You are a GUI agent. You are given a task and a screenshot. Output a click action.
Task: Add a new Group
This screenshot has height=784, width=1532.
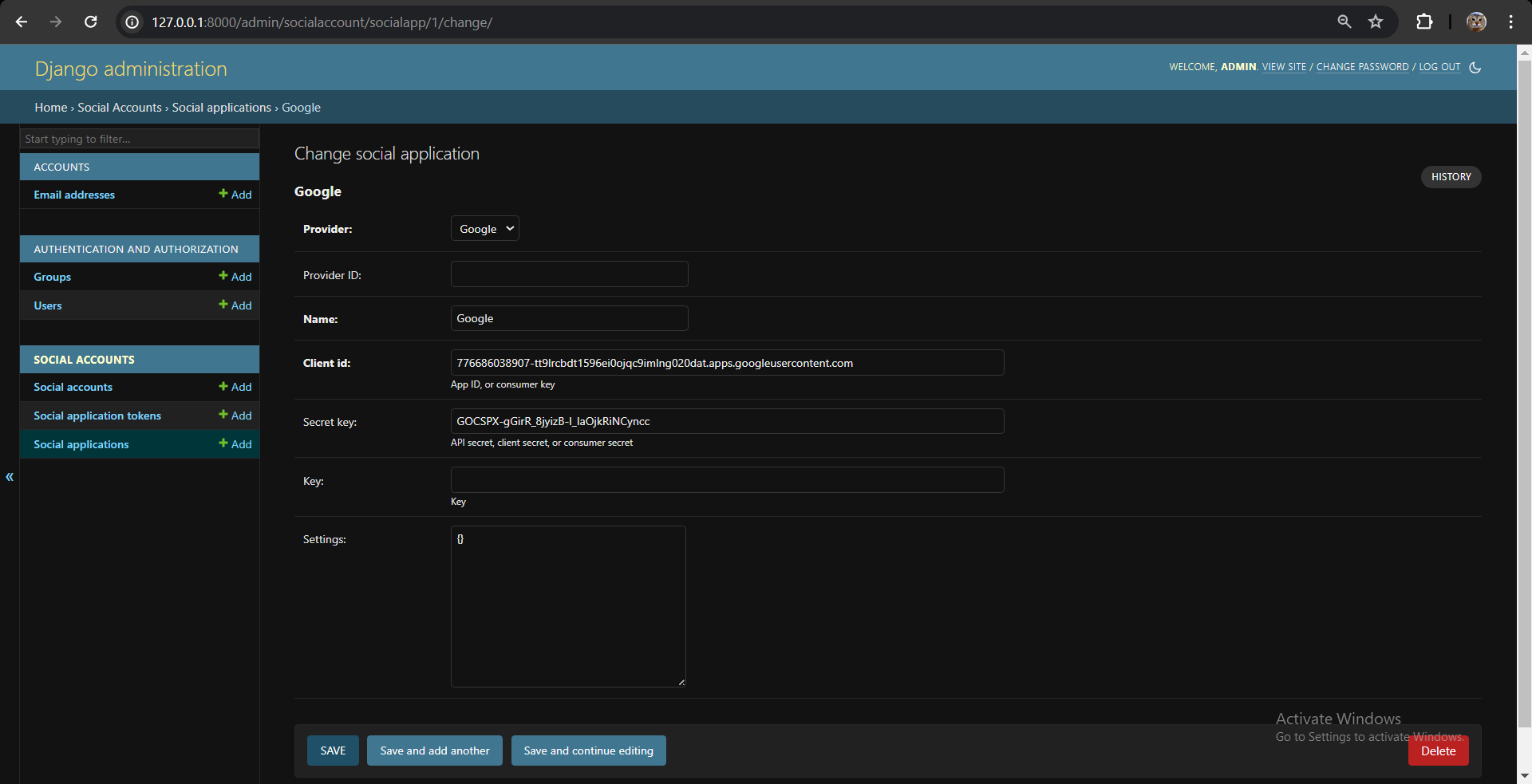coord(235,277)
